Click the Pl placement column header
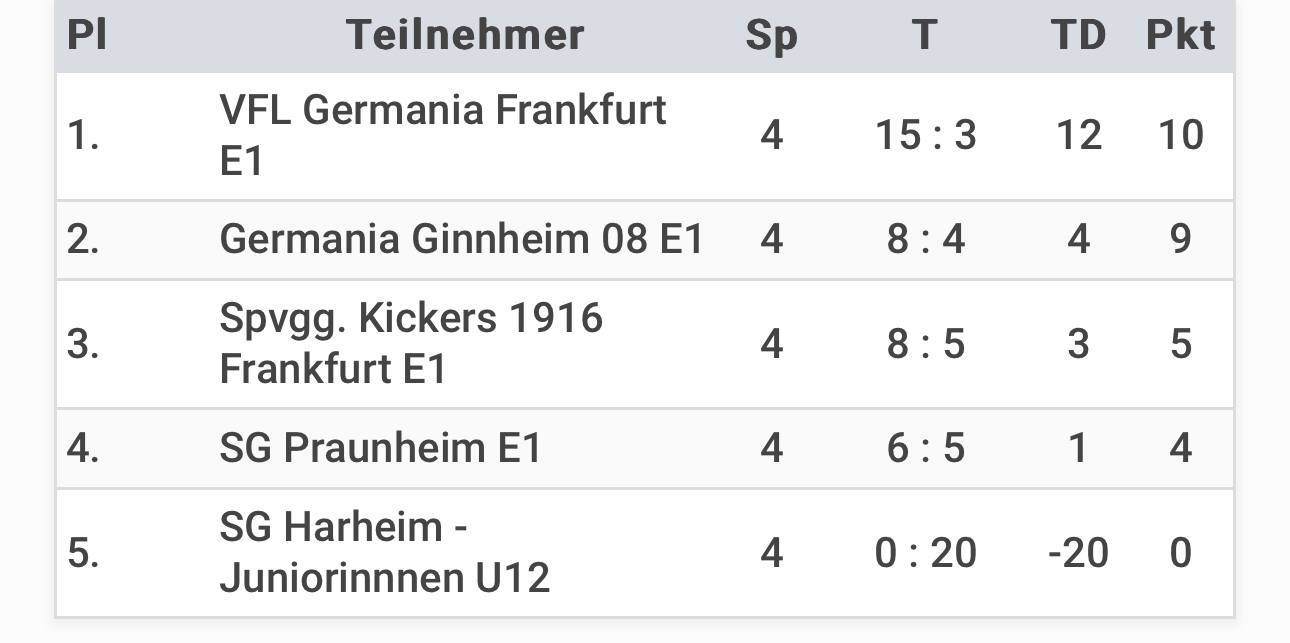This screenshot has width=1290, height=643. (x=86, y=35)
